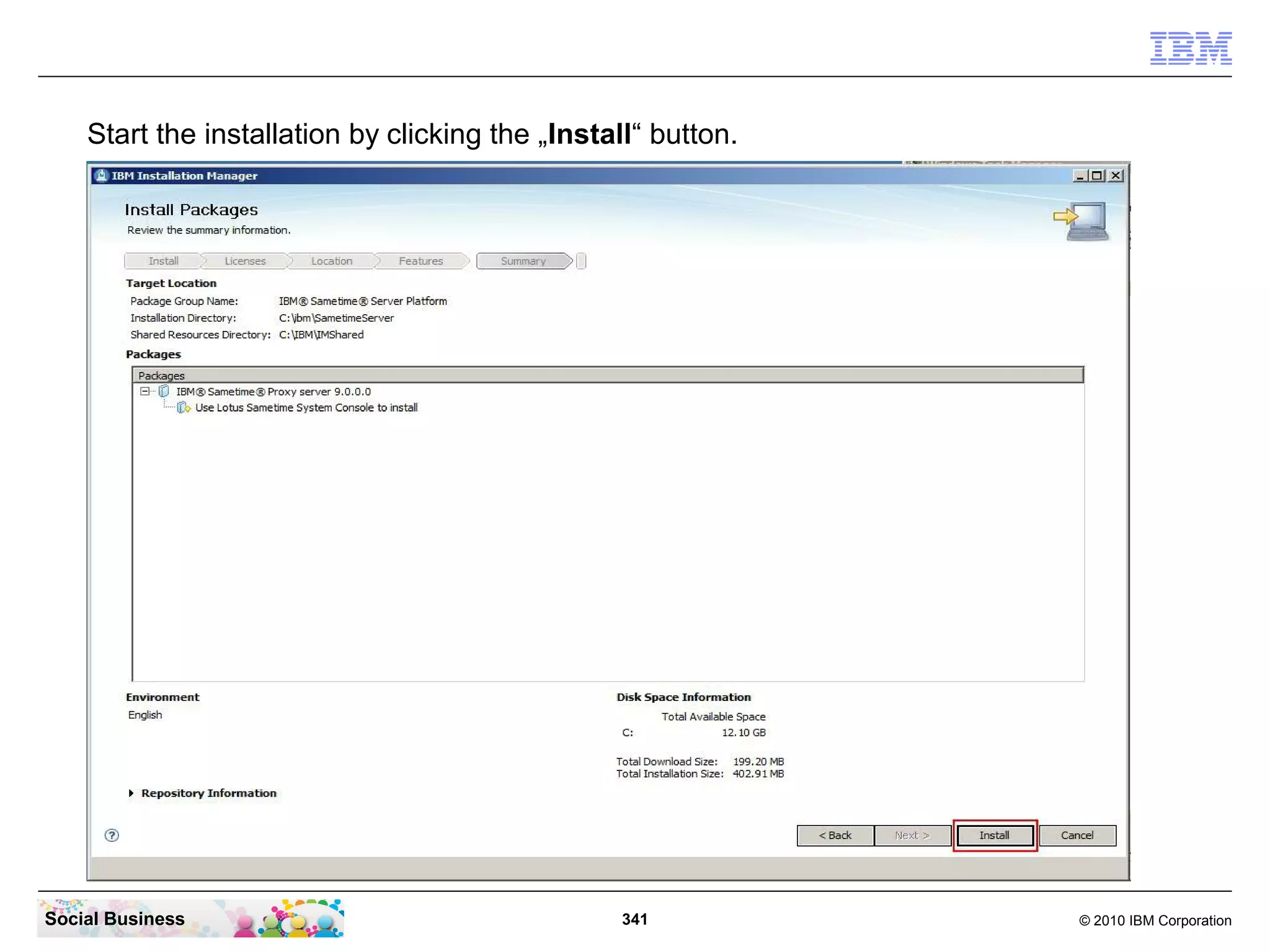Select 'Use Lotus Sametime System Console to install' row
1270x952 pixels.
(x=306, y=407)
